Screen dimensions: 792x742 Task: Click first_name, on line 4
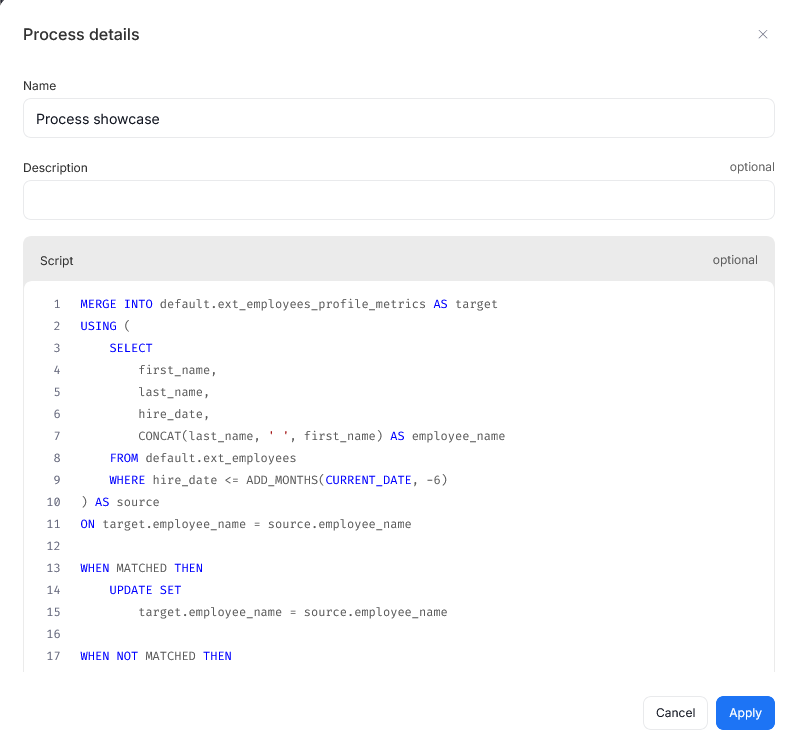(x=177, y=370)
